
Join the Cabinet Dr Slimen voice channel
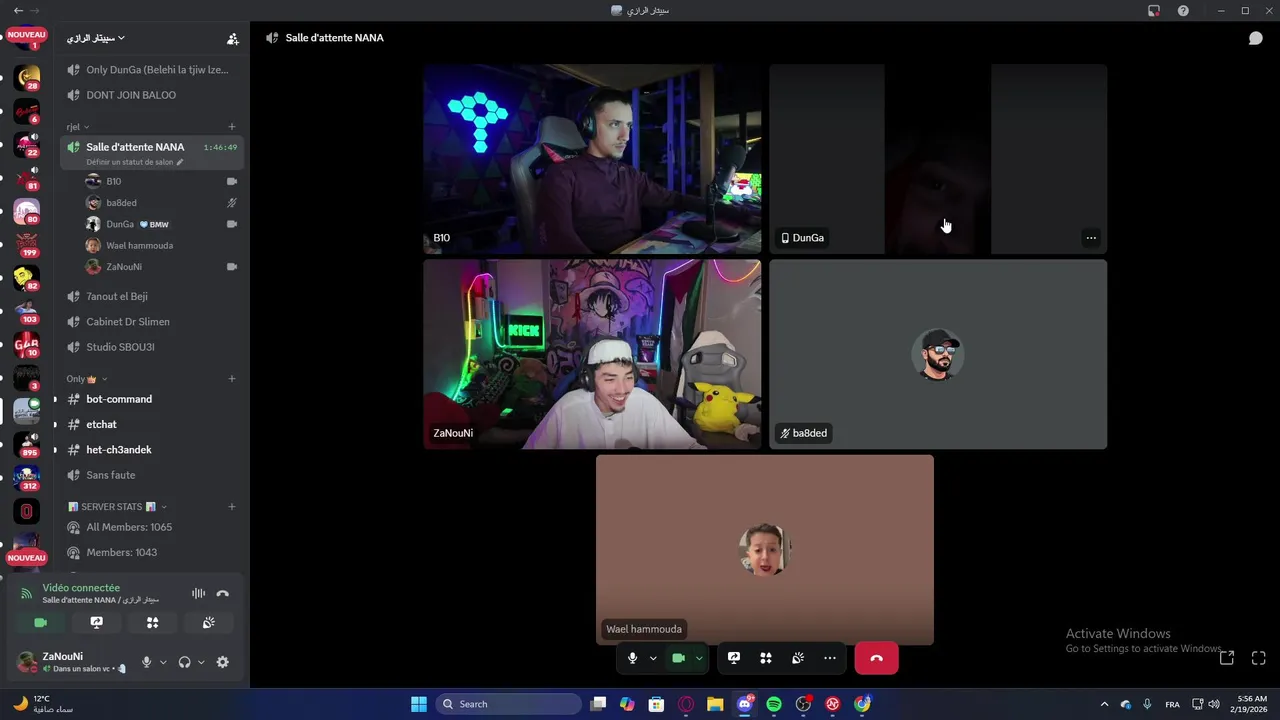150,322
